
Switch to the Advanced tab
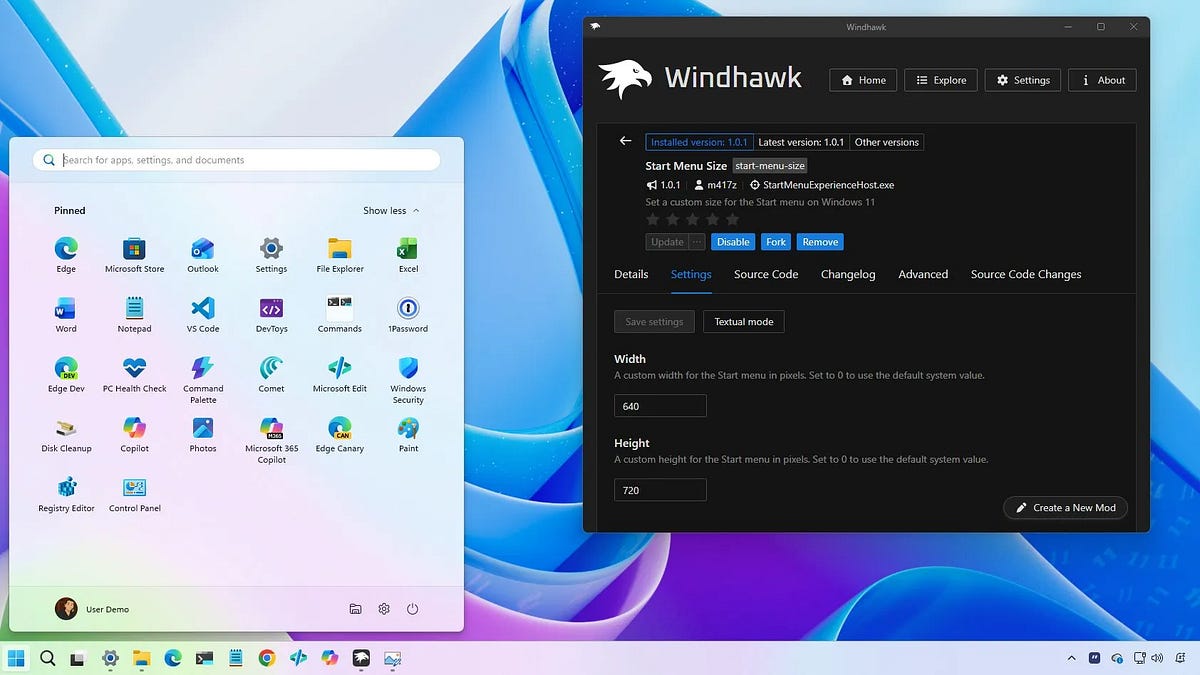coord(923,274)
